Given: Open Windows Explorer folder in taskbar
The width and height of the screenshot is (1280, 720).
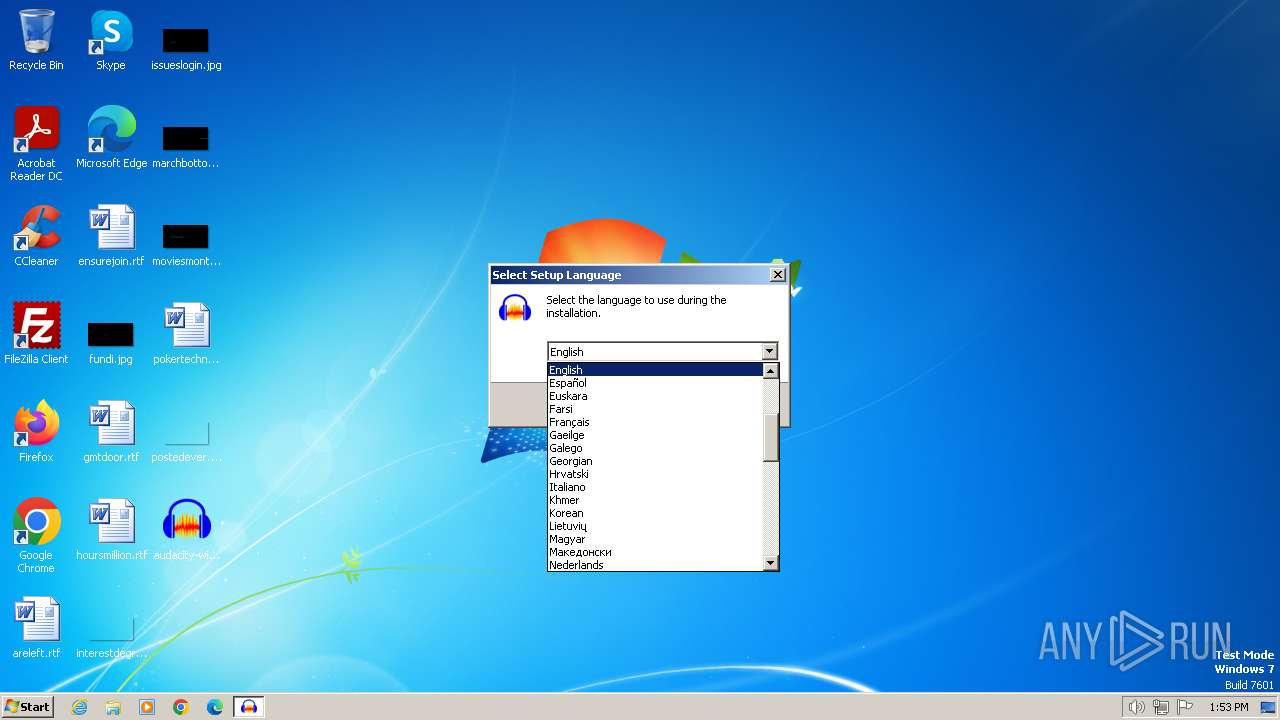Looking at the screenshot, I should [113, 707].
